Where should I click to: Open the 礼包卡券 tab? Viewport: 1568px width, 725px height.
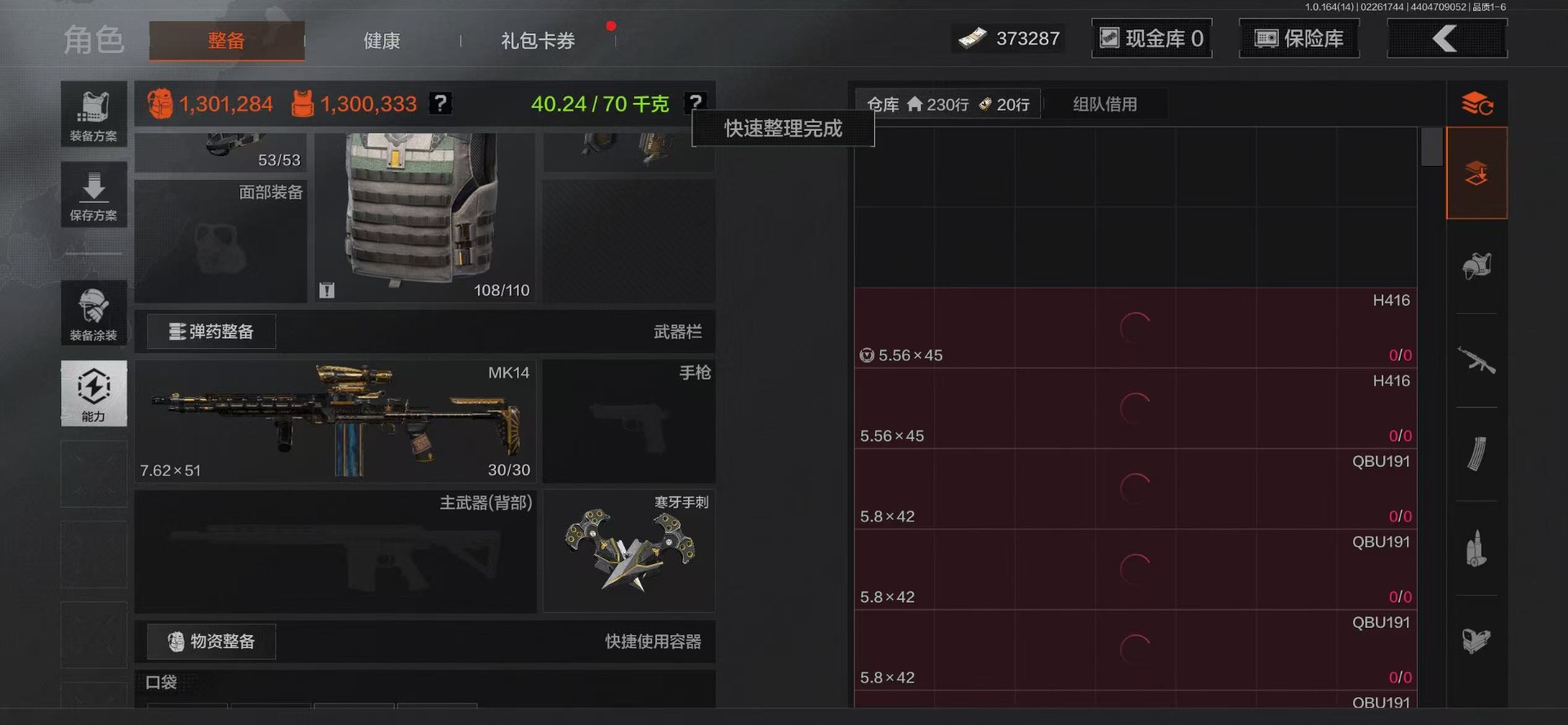(538, 41)
